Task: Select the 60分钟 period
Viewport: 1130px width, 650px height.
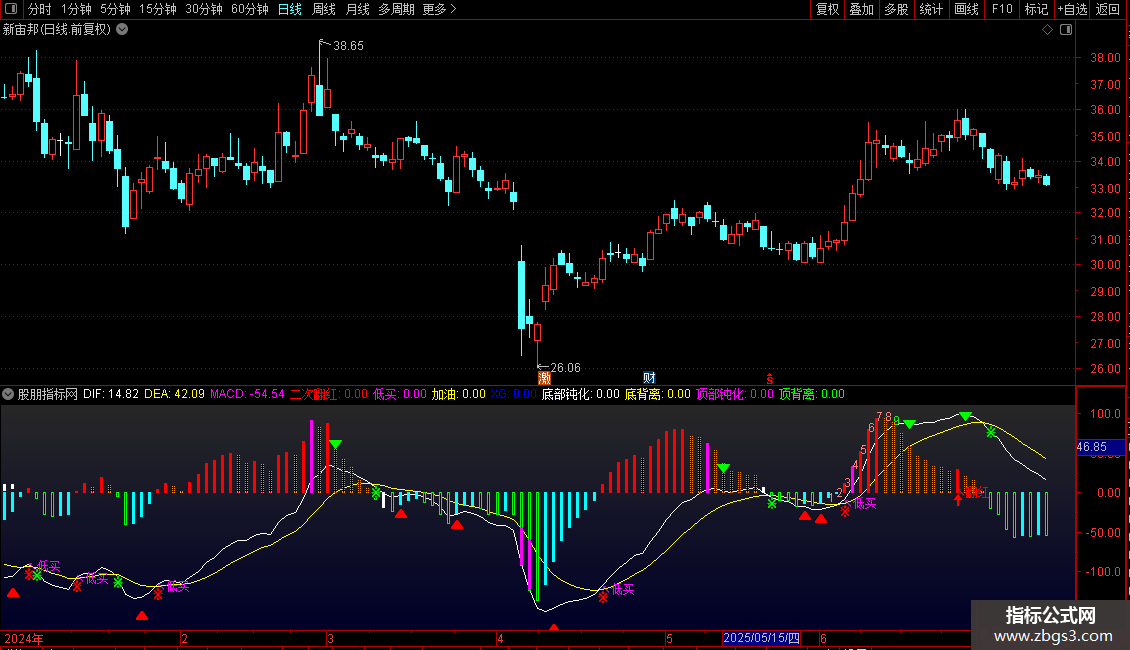Action: tap(249, 9)
